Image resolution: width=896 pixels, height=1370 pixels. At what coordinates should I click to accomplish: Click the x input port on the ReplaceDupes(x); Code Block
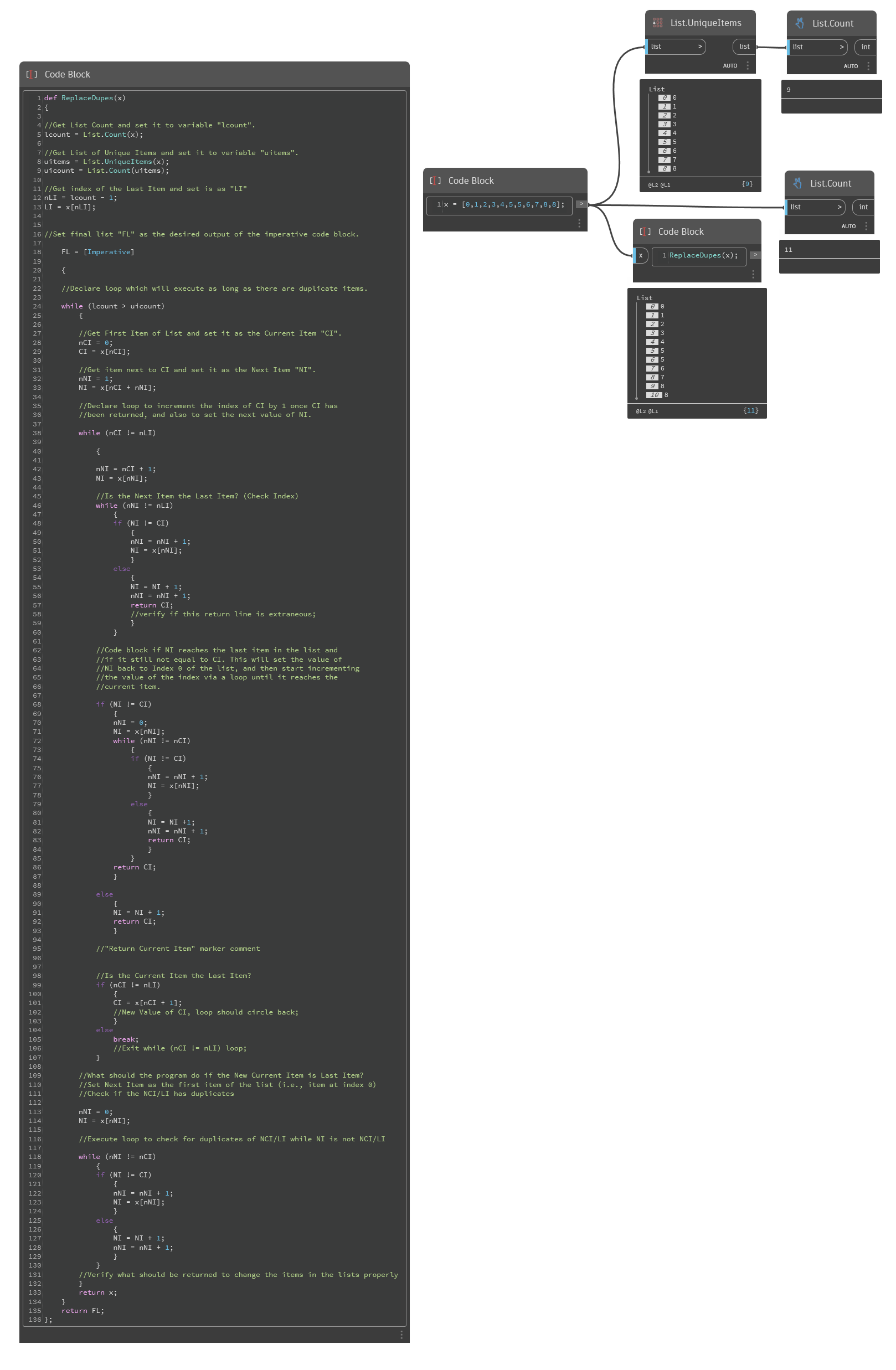[641, 256]
